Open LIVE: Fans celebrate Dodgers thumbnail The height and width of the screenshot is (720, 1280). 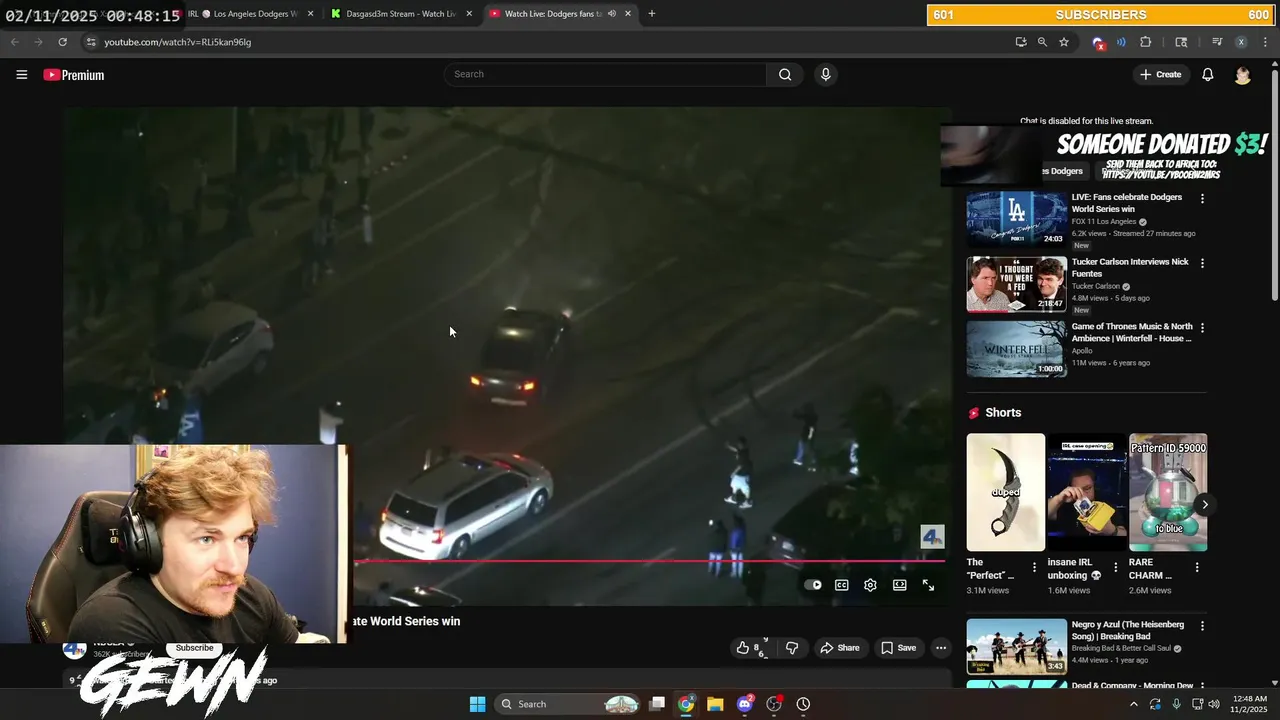(1016, 218)
